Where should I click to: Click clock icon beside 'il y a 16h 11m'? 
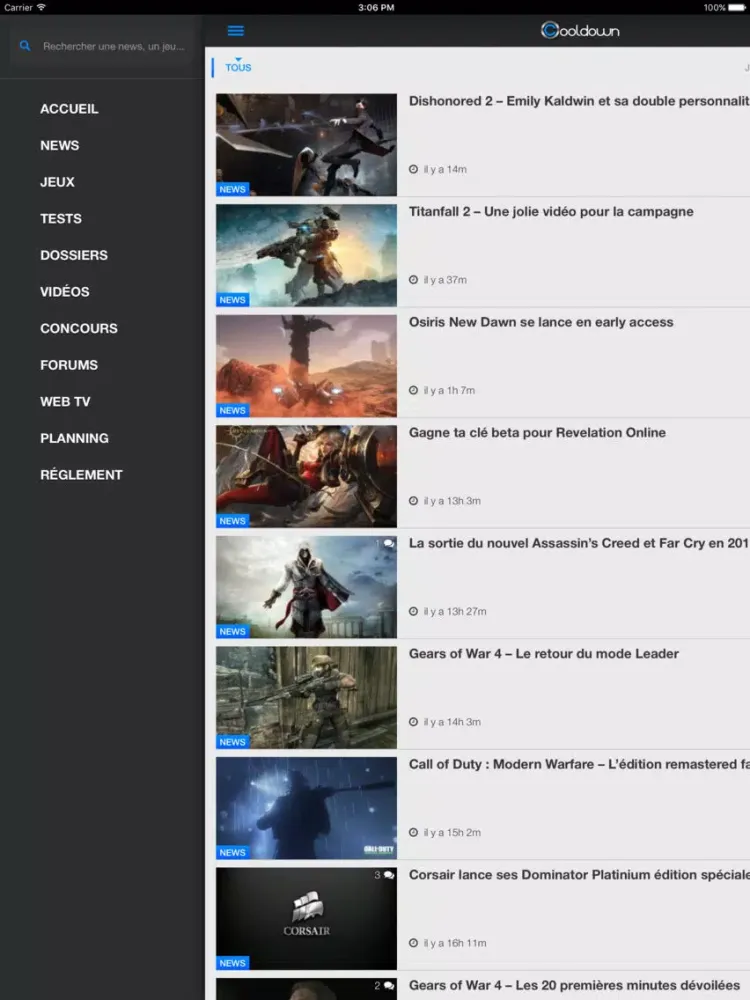[x=413, y=943]
